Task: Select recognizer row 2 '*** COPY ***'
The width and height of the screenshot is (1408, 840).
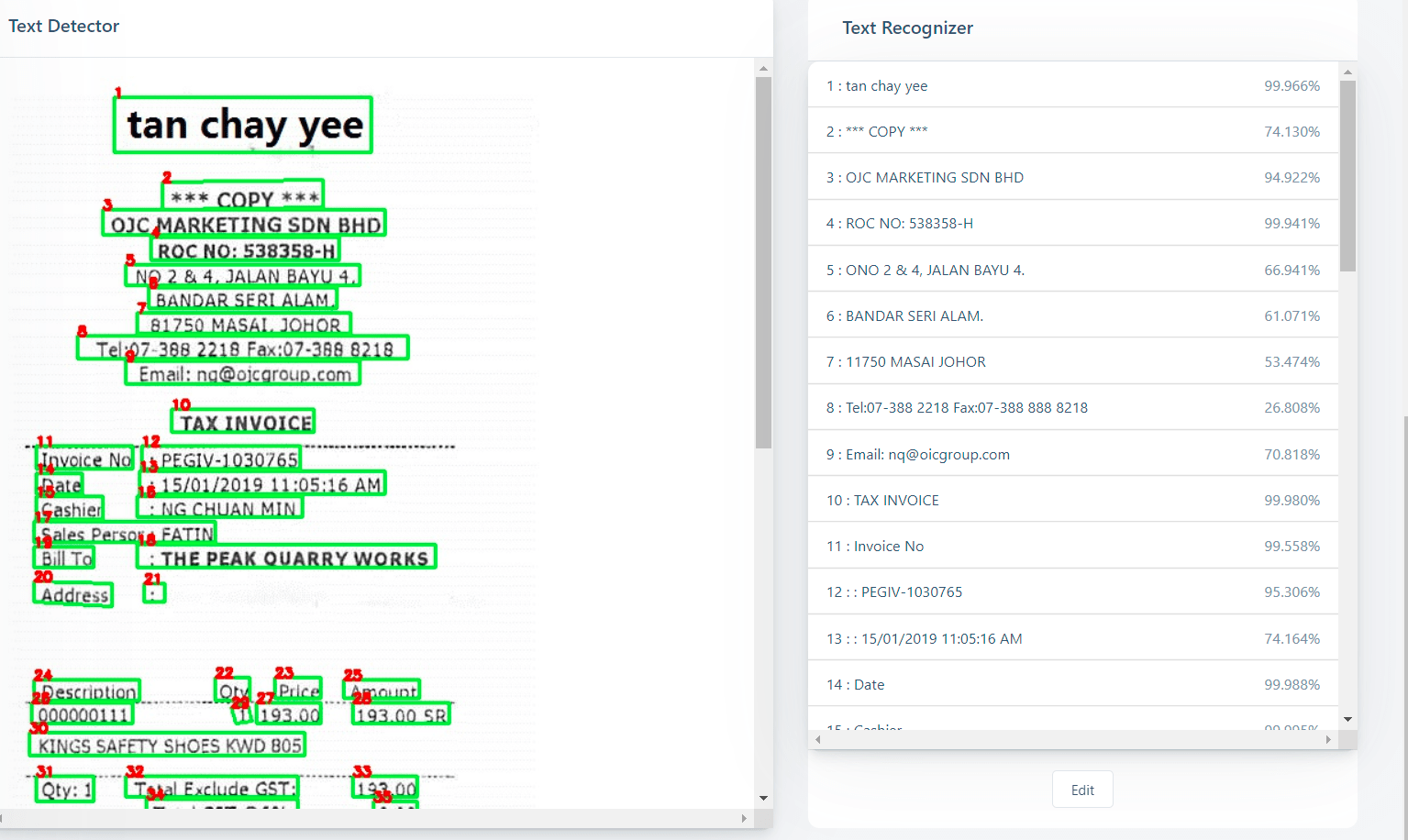Action: tap(1072, 131)
